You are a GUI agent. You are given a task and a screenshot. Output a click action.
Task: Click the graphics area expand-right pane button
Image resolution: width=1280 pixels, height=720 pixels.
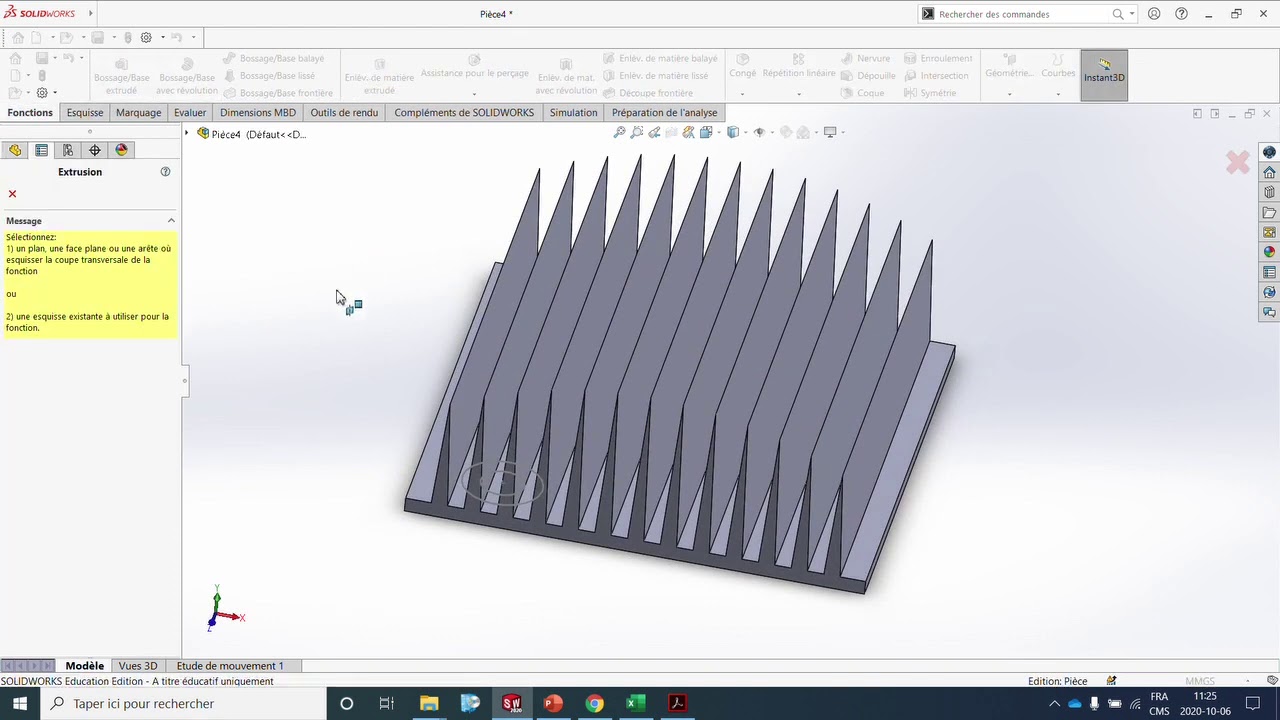tap(1215, 114)
